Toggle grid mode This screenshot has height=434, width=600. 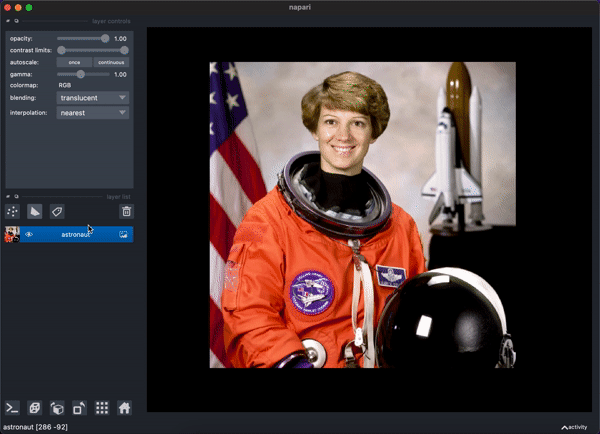coord(102,408)
